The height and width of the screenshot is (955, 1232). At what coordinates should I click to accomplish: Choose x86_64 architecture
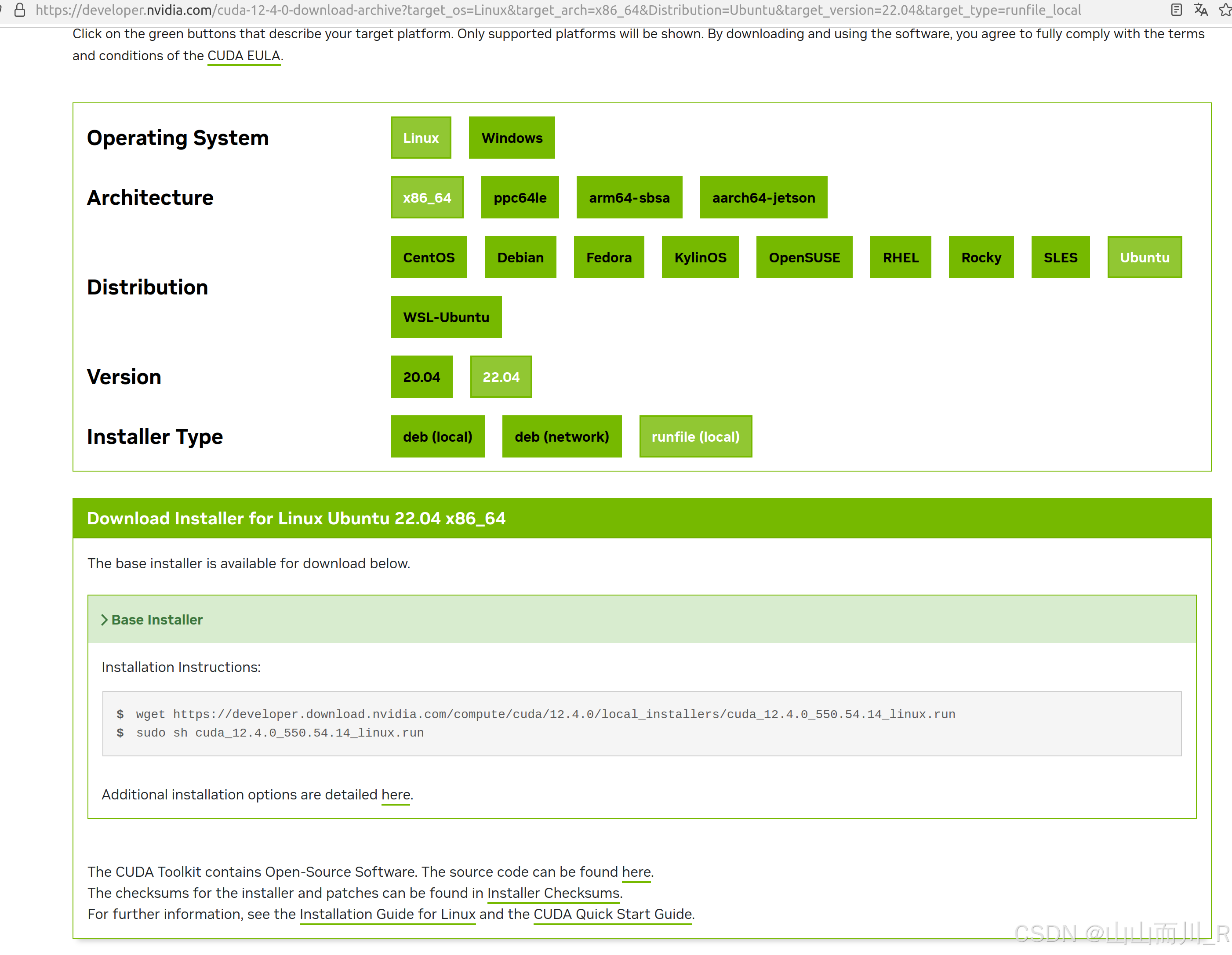(x=427, y=197)
